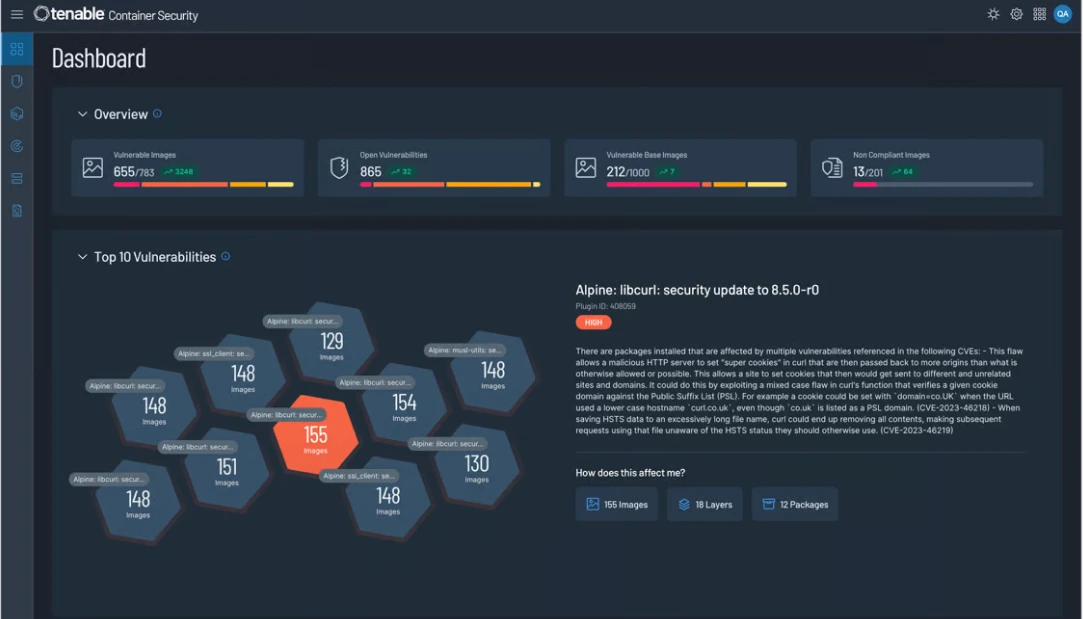Click the green 7 trend badge

[x=667, y=171]
